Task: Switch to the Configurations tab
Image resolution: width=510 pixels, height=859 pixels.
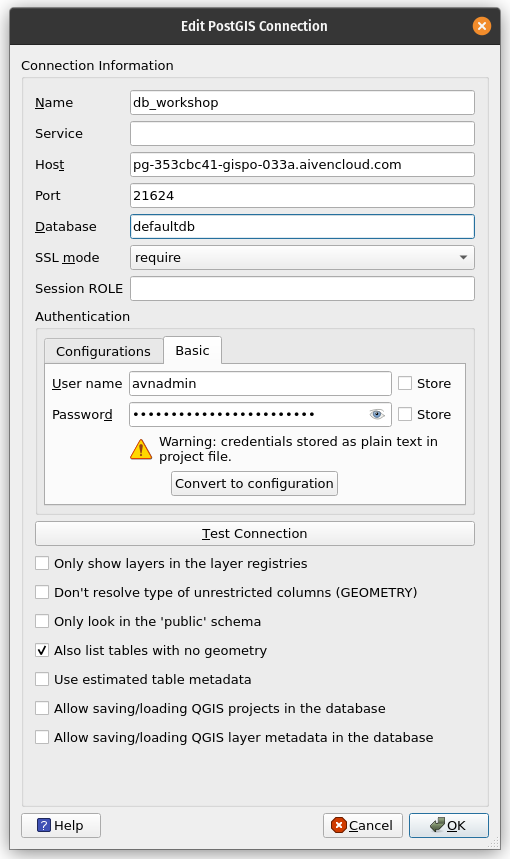Action: click(104, 351)
